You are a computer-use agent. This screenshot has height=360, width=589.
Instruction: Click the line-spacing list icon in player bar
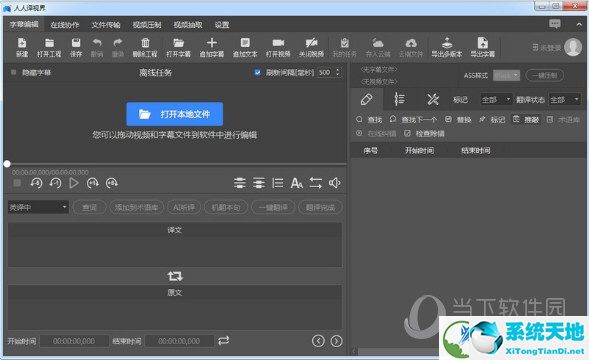click(x=278, y=183)
